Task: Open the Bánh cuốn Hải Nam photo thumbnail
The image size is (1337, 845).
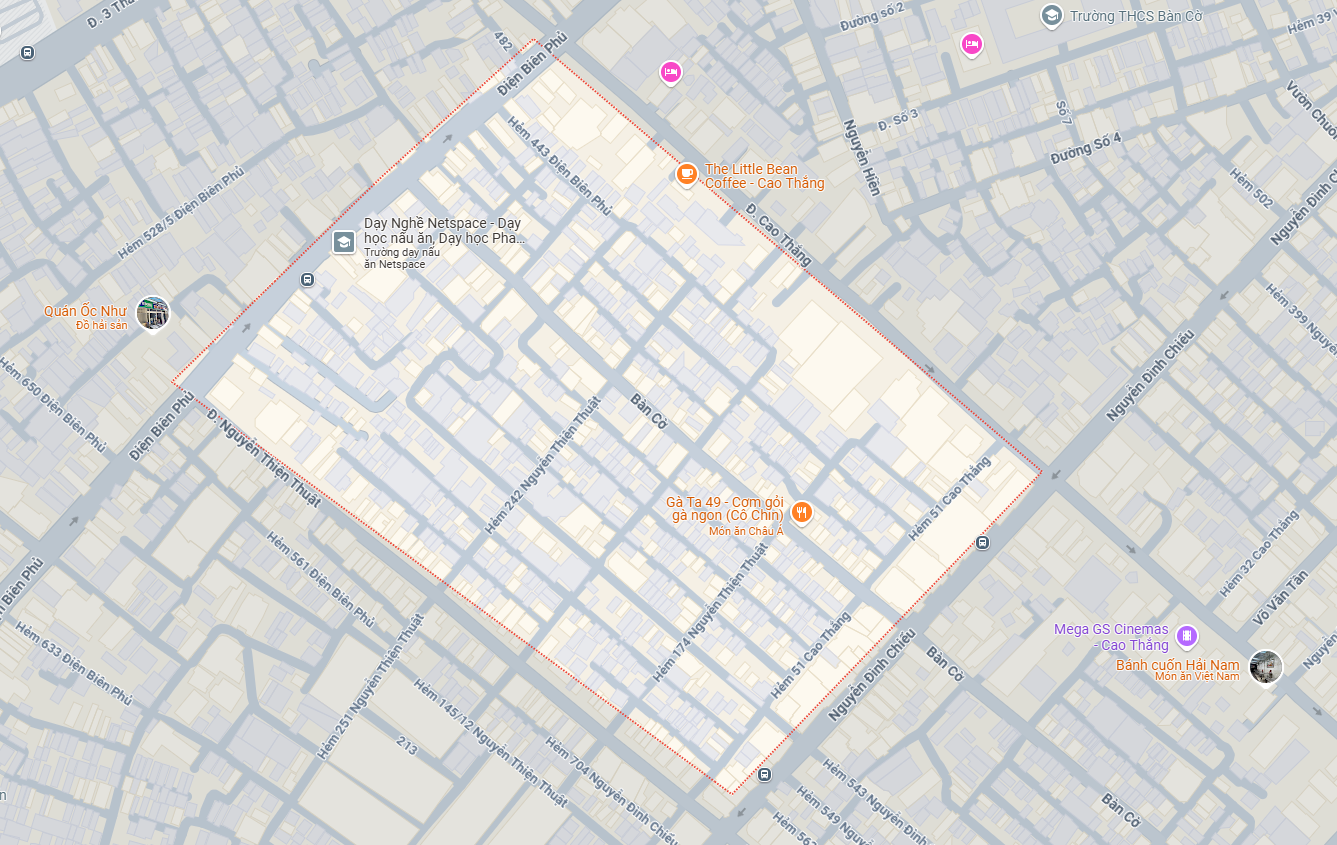Action: (1266, 667)
